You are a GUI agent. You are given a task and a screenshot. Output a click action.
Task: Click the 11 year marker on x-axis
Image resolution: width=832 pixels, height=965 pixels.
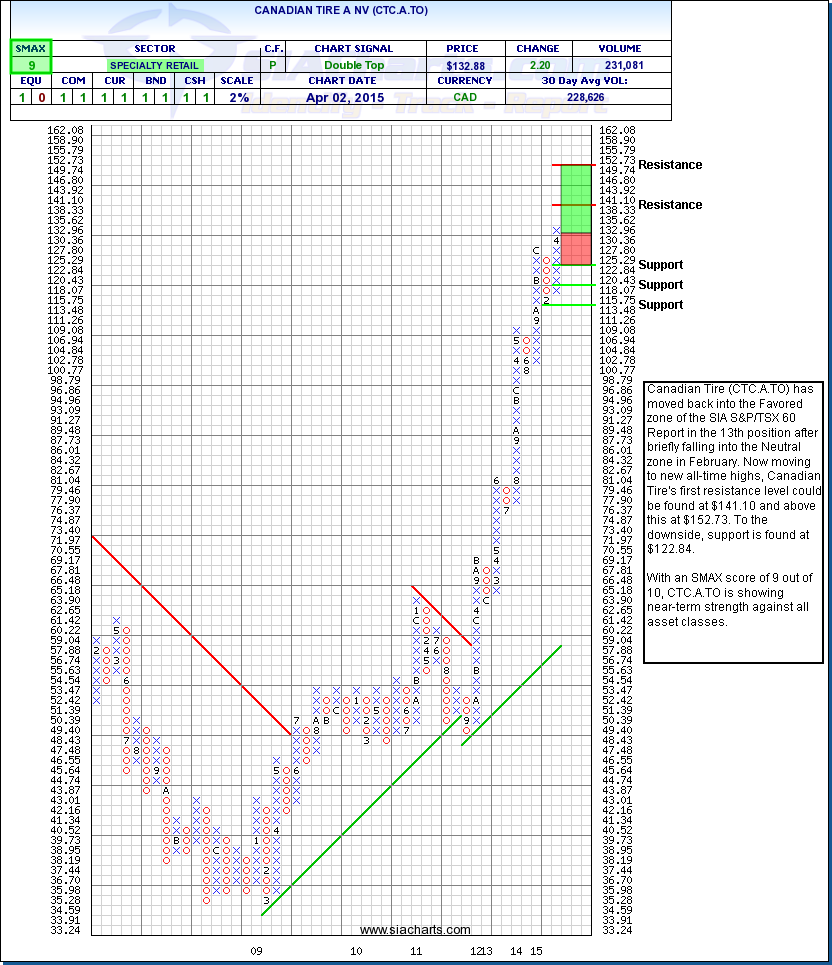coord(416,951)
